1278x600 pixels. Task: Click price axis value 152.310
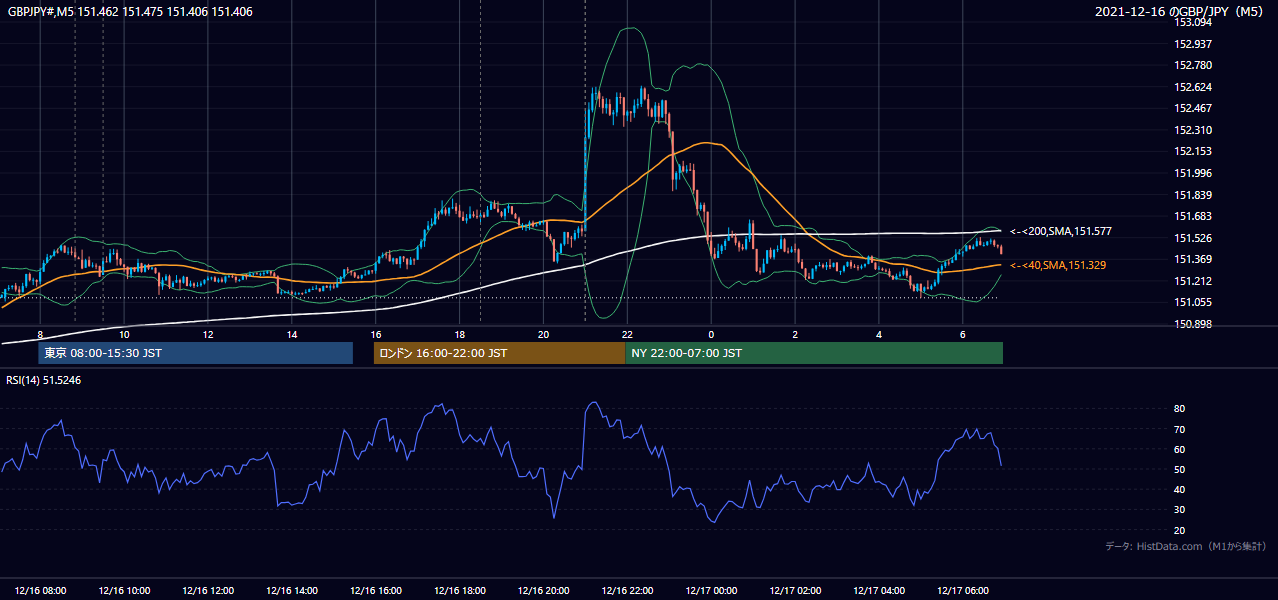point(1193,130)
